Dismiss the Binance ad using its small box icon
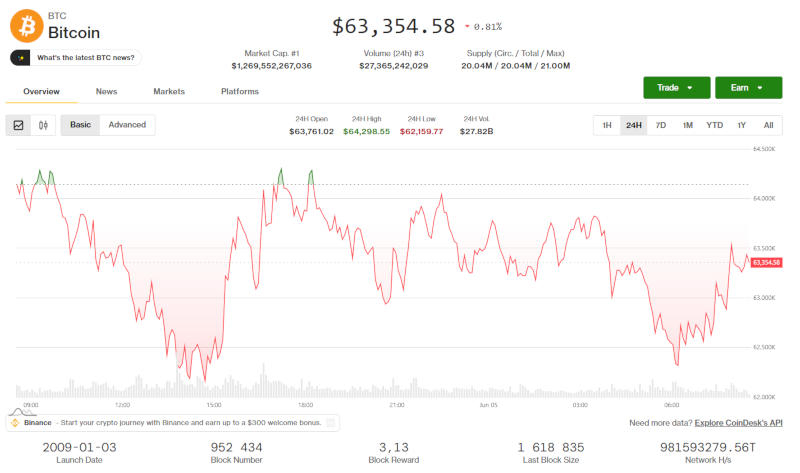The width and height of the screenshot is (800, 473). pyautogui.click(x=331, y=422)
